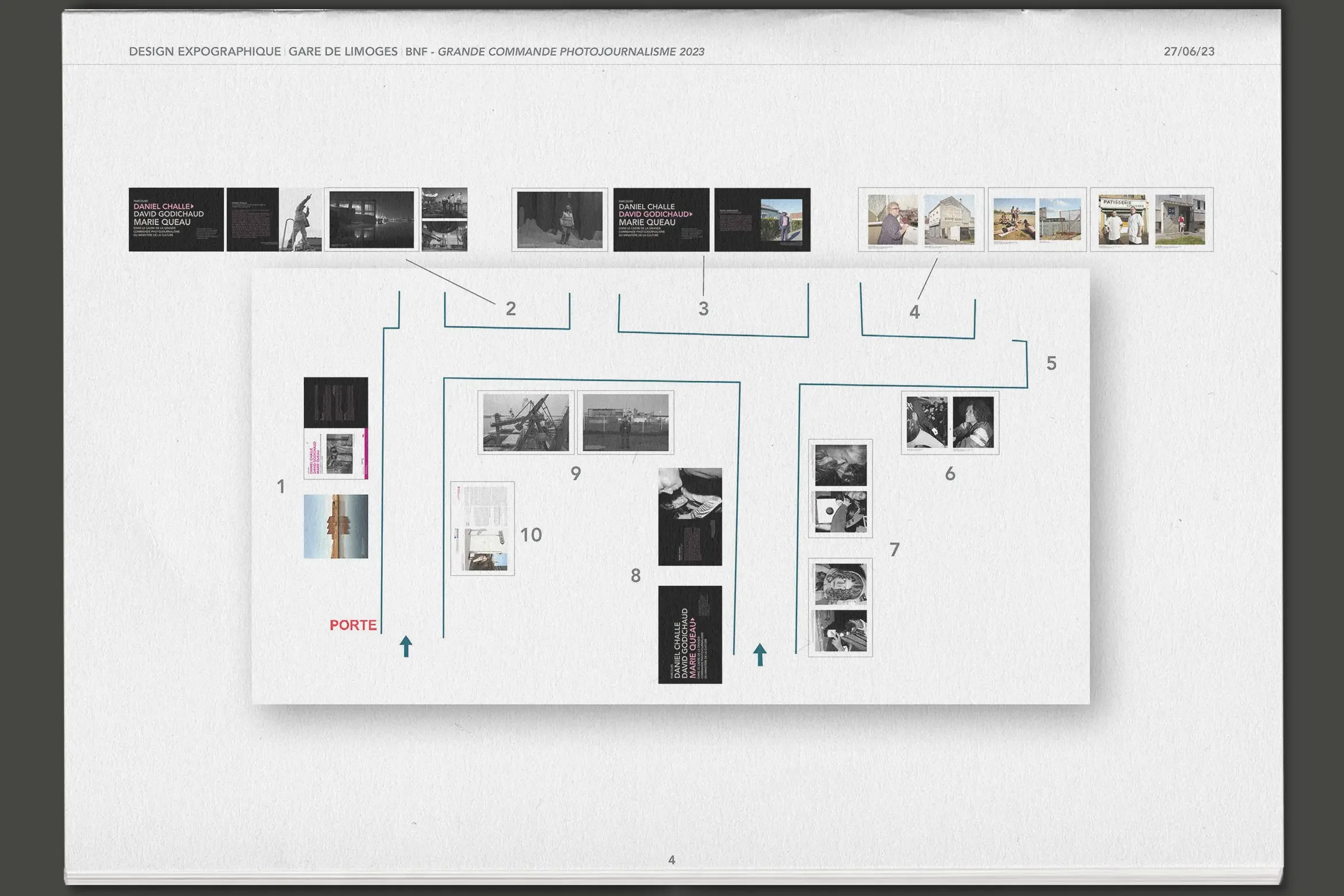Open the panel with the pointing statue photo
The height and width of the screenshot is (896, 1344).
274,219
